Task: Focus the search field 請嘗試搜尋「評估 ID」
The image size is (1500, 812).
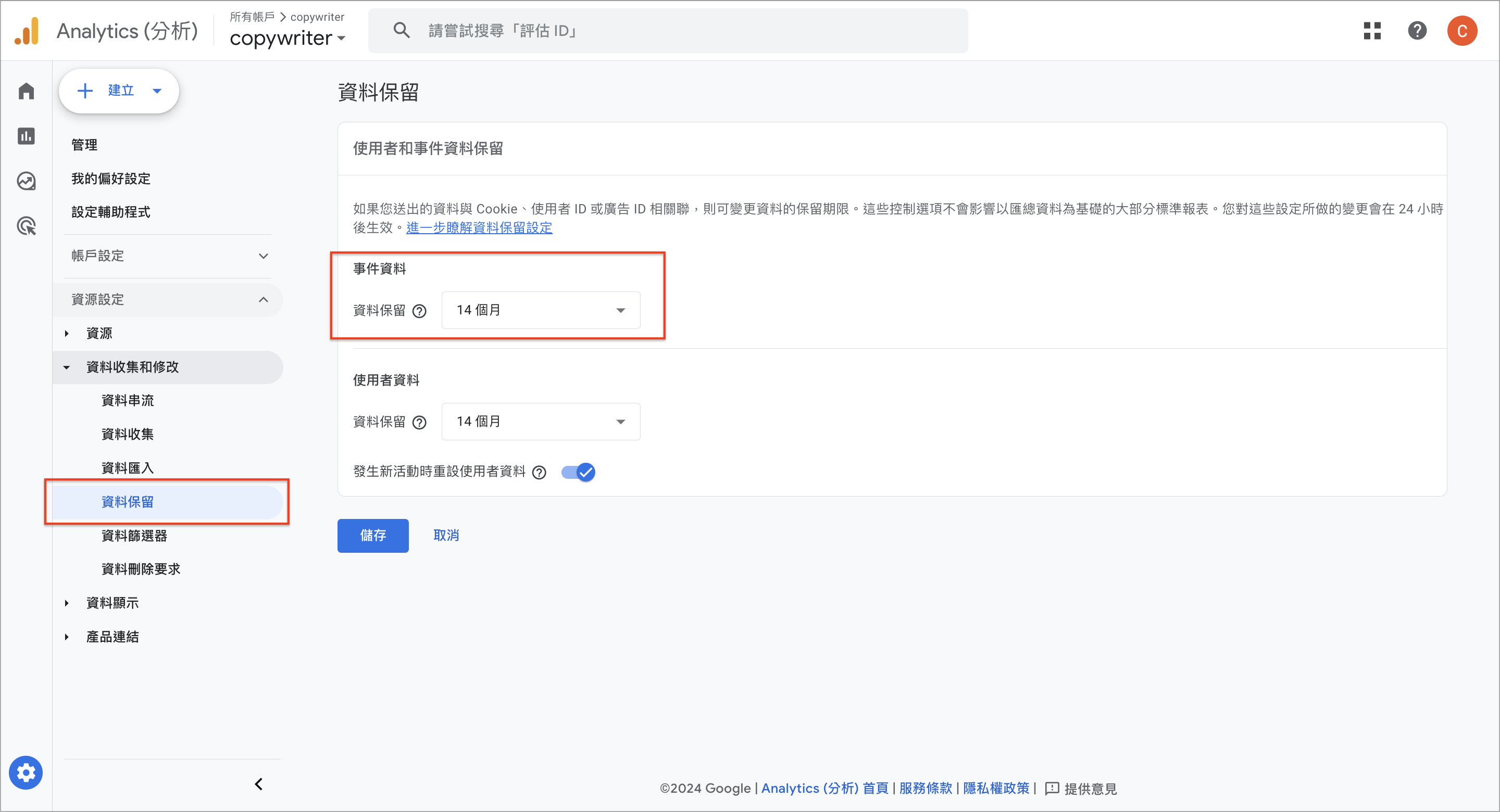Action: [667, 30]
